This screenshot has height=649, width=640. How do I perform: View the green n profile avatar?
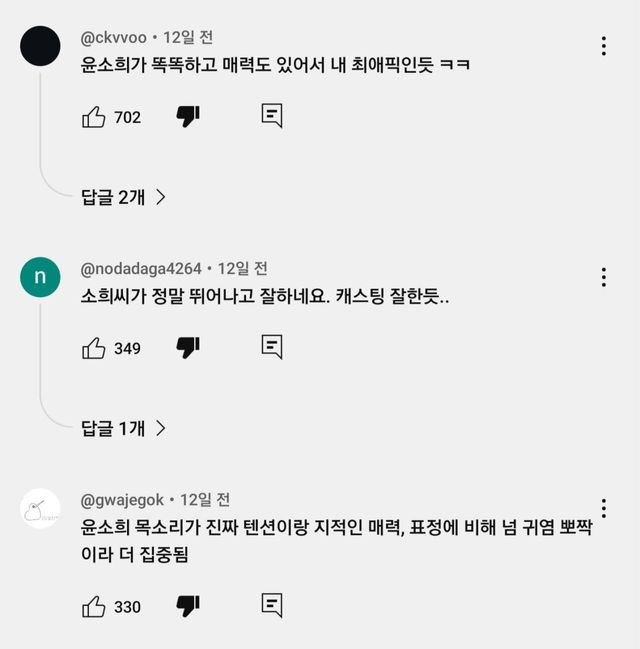(40, 277)
